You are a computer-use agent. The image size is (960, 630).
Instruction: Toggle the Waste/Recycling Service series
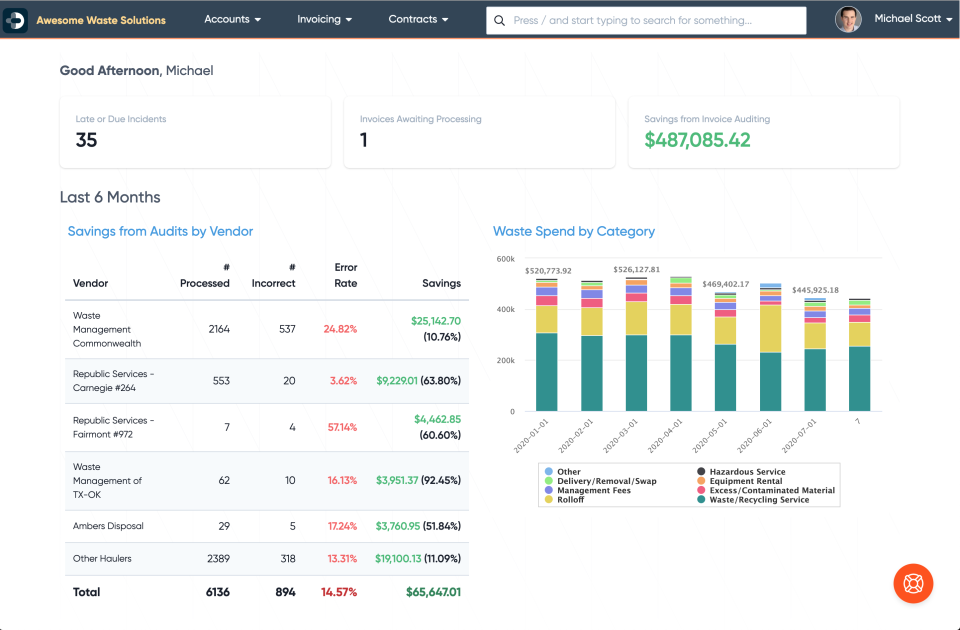703,501
